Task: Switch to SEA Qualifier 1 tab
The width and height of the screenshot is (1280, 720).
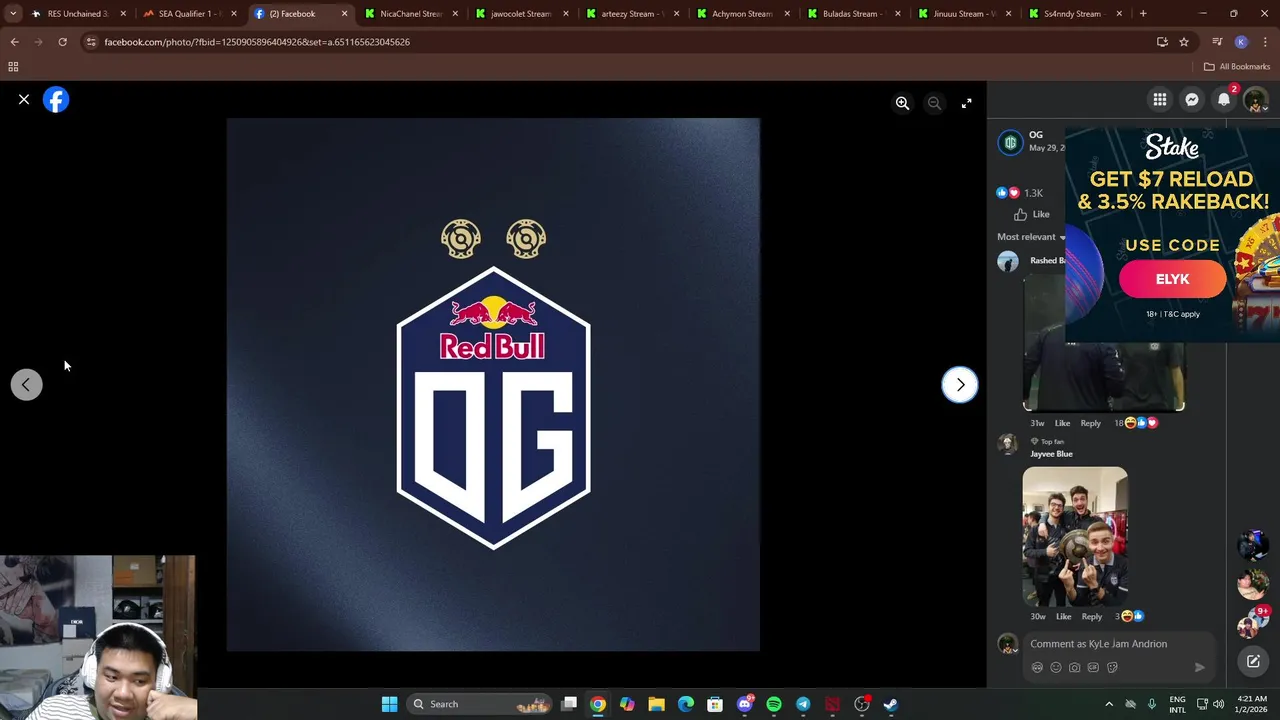Action: coord(188,14)
